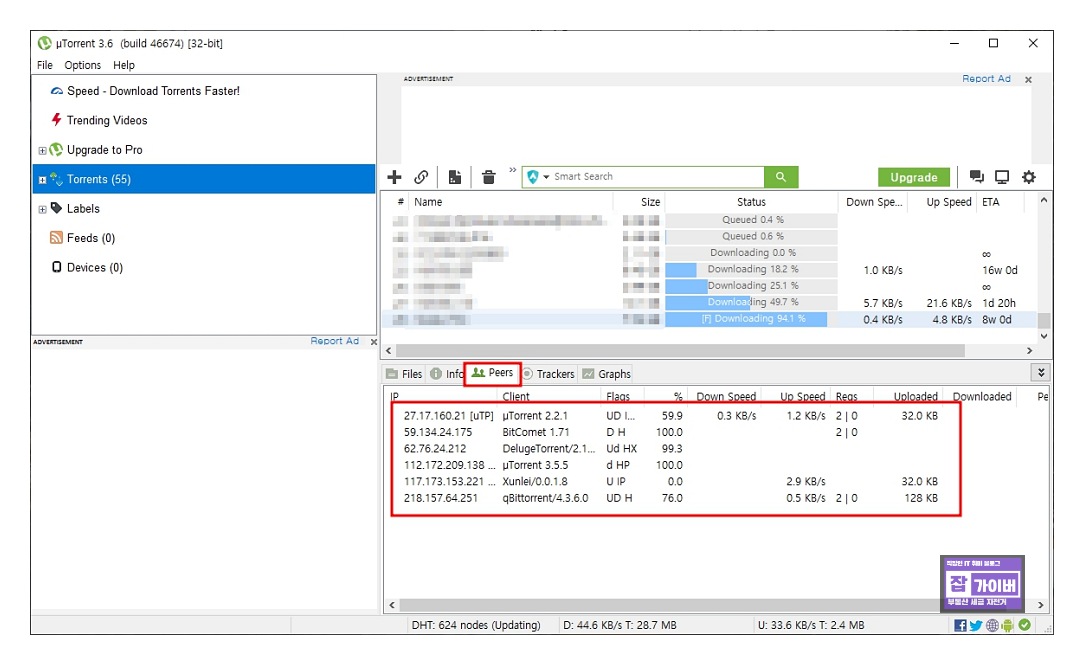Expand the Labels tree node
1084x665 pixels.
pyautogui.click(x=42, y=209)
